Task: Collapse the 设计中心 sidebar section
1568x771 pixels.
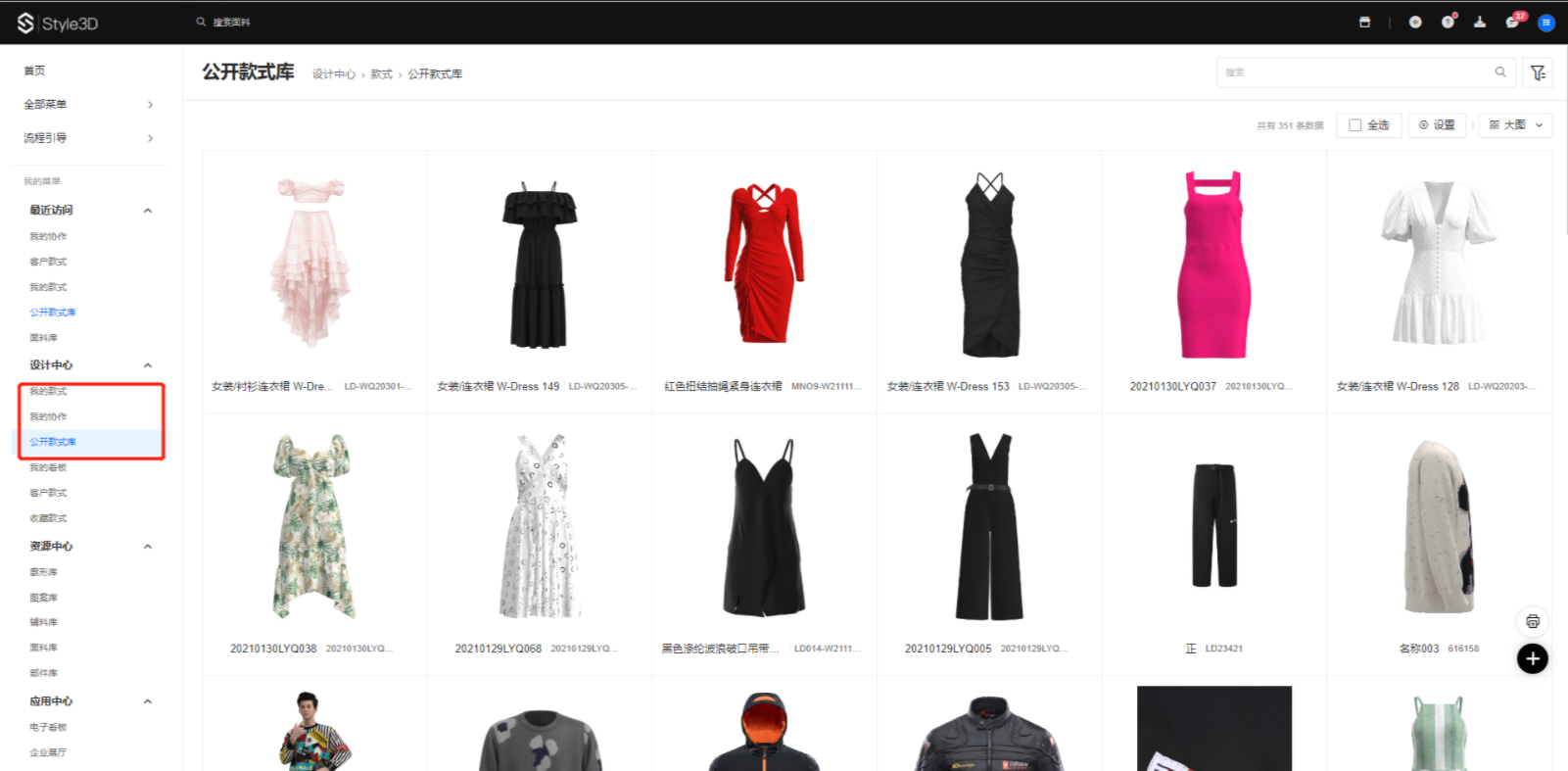Action: click(148, 365)
